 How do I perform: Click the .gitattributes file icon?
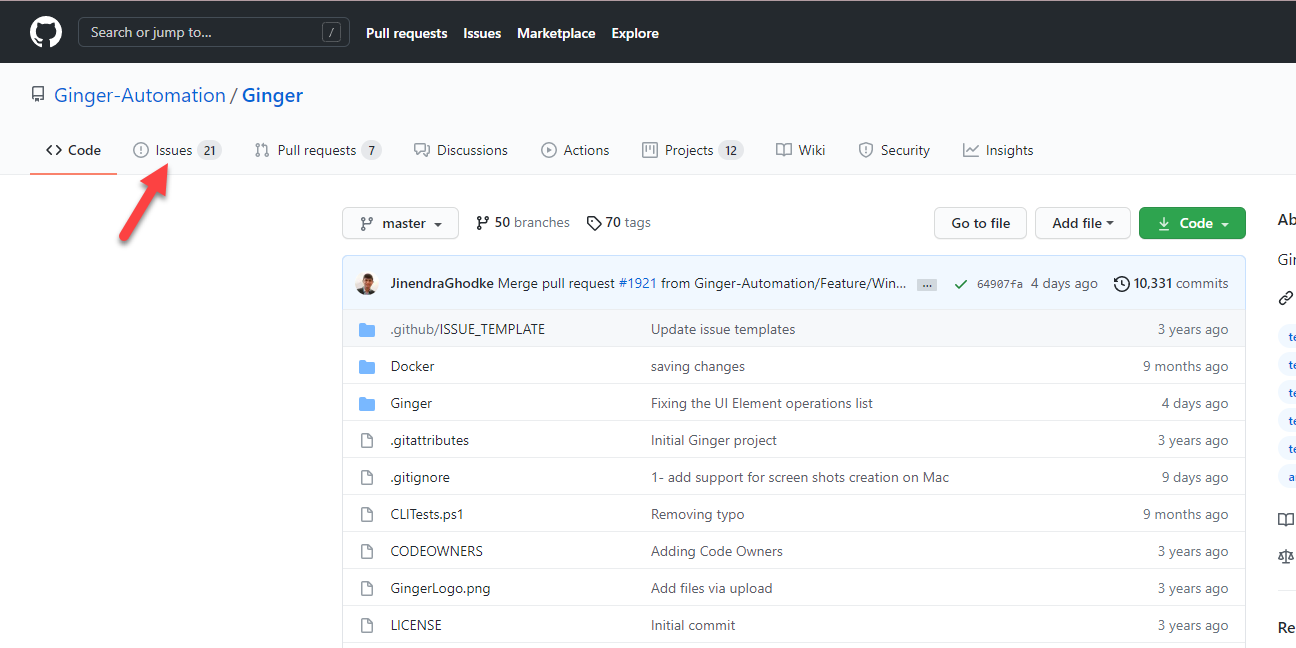point(367,440)
